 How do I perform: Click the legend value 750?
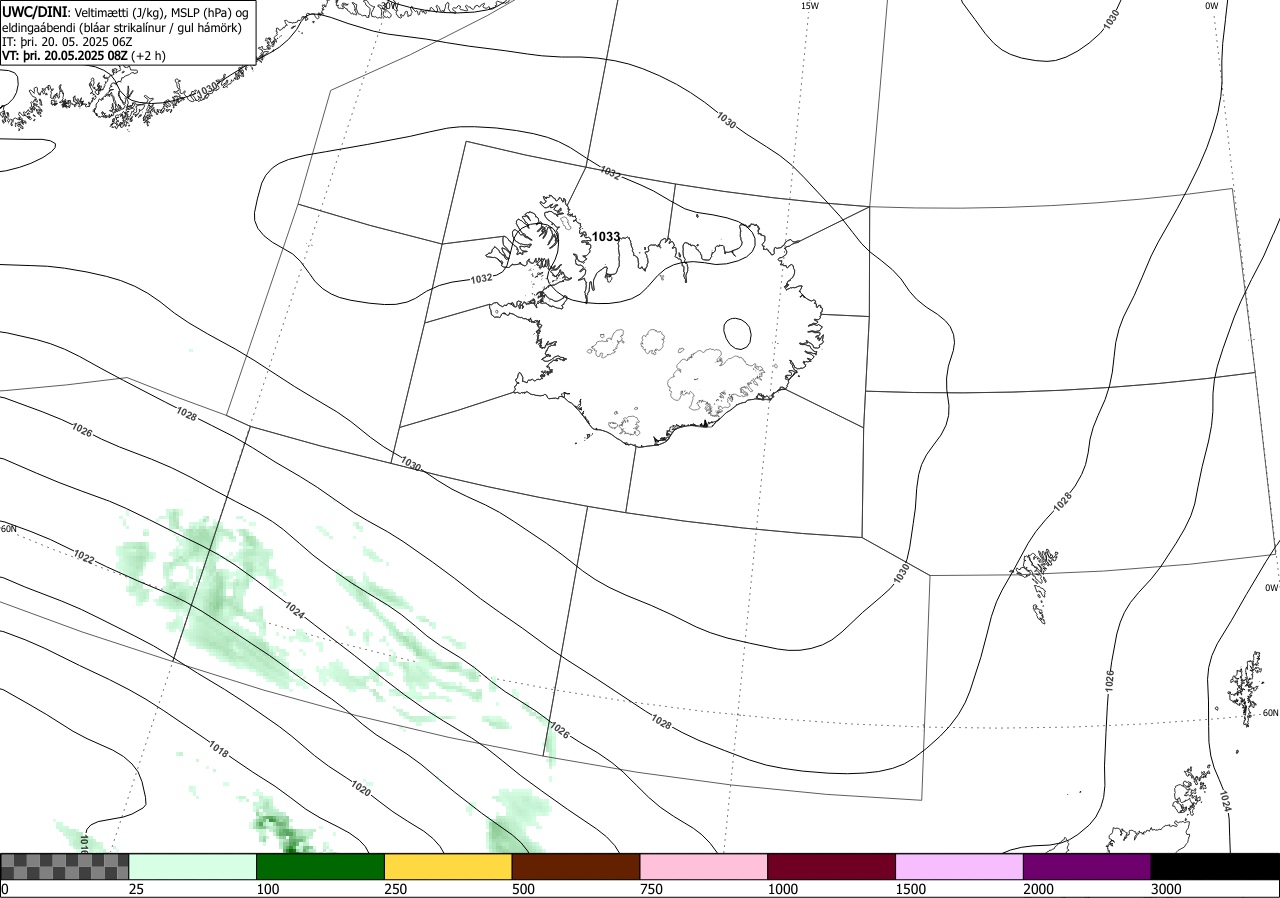point(651,889)
